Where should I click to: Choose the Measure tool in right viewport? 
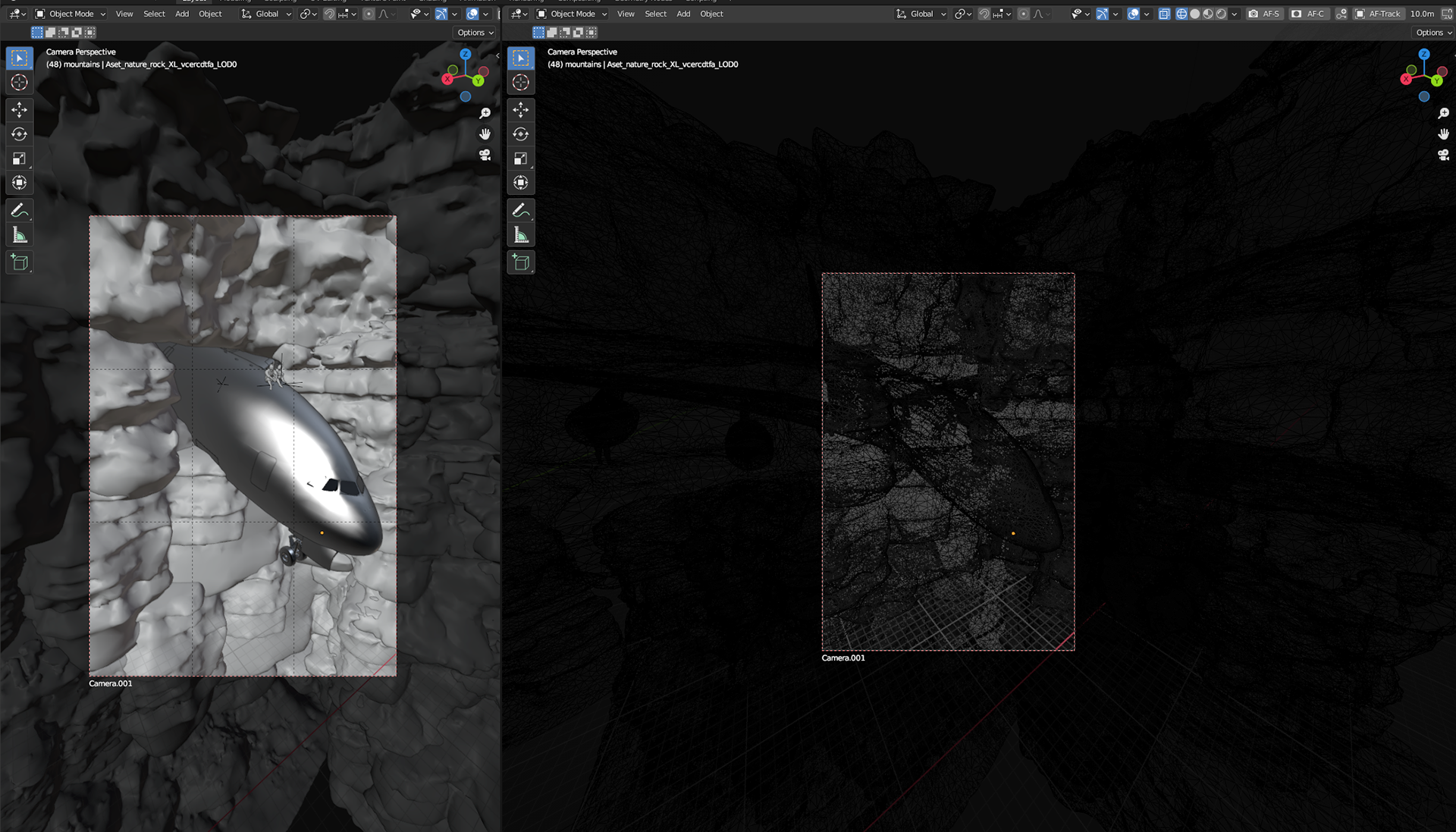click(x=520, y=235)
